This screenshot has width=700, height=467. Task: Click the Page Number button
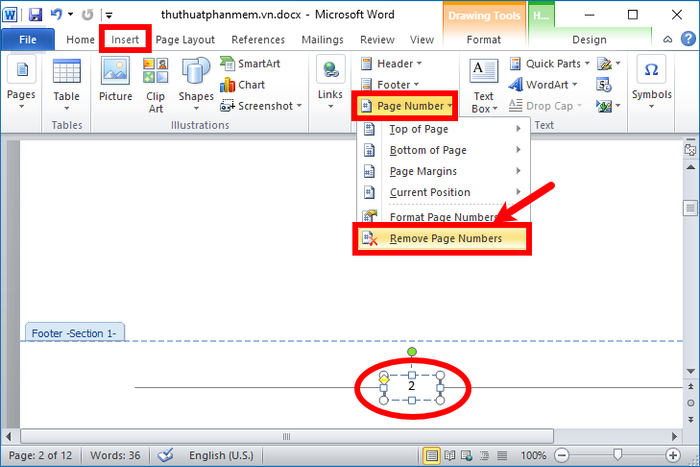pos(405,106)
